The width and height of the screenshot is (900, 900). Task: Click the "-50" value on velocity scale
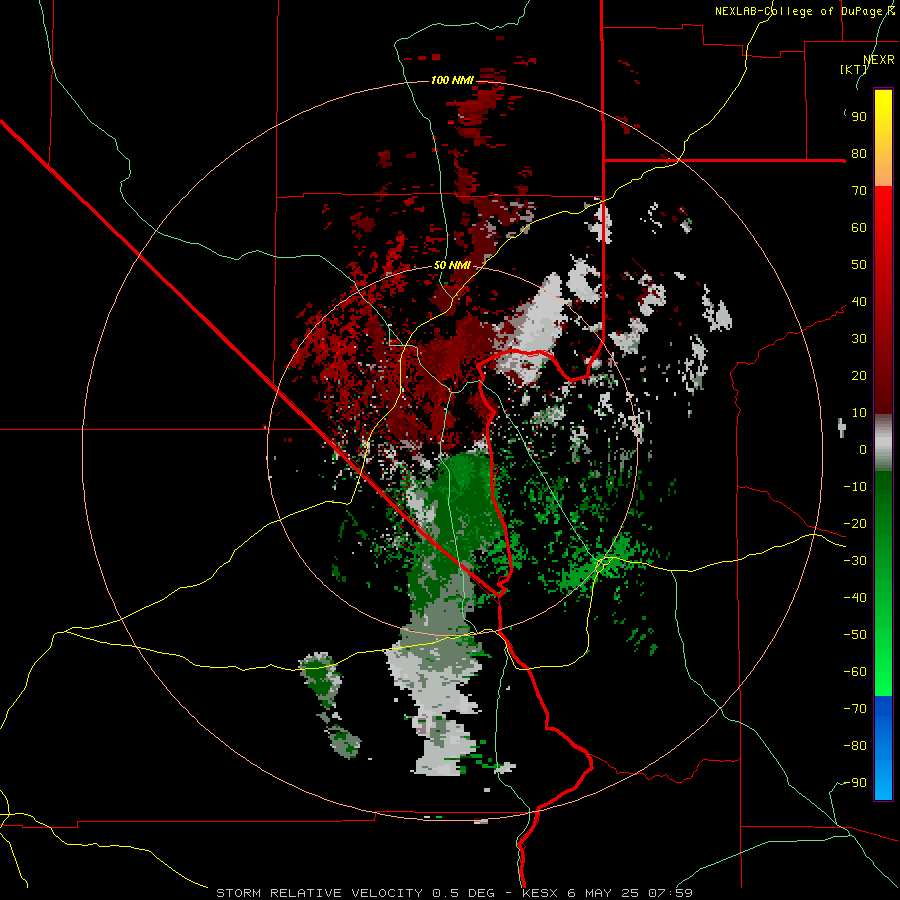coord(855,635)
